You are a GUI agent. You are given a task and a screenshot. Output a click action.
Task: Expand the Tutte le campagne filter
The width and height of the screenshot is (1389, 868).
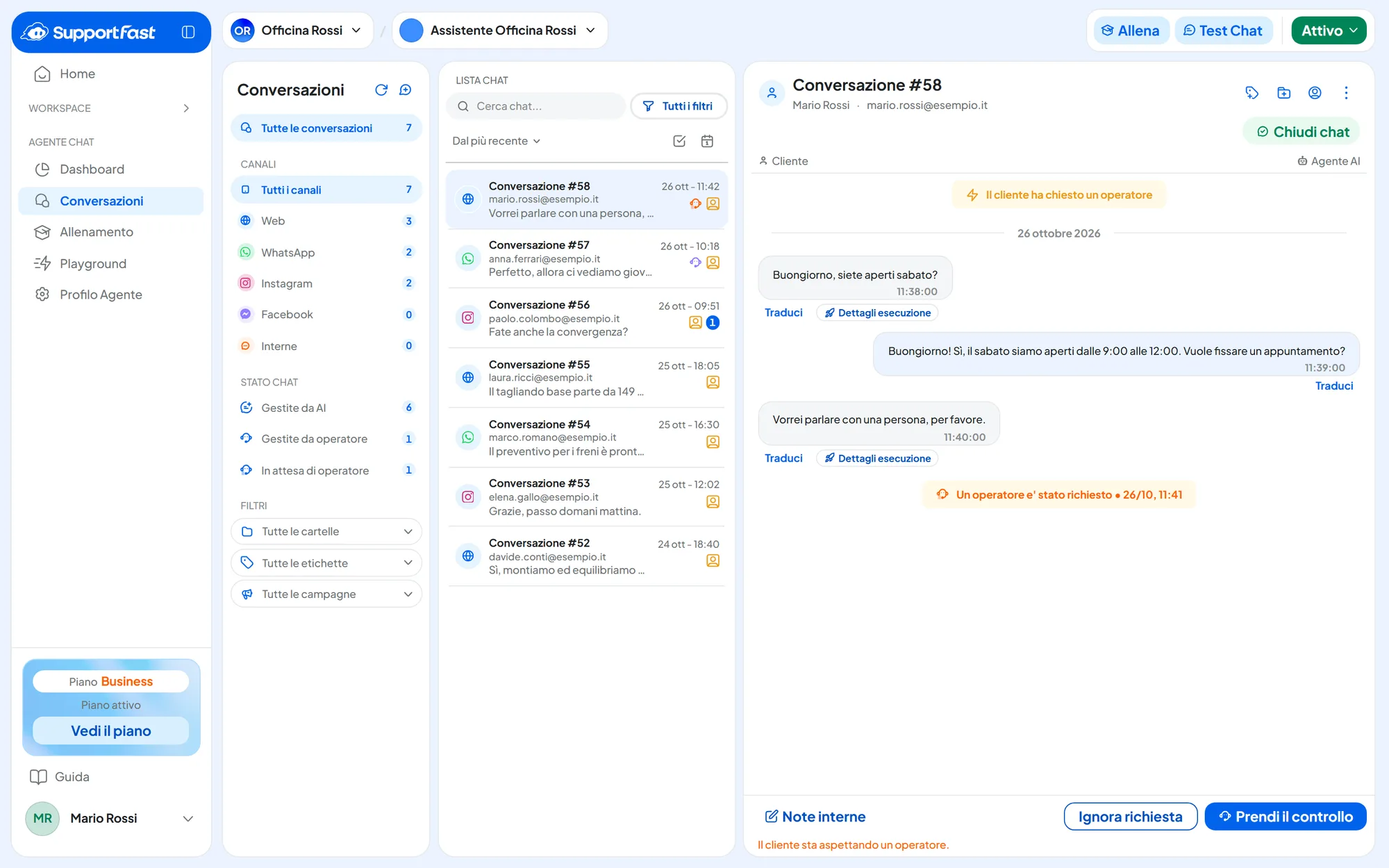click(x=326, y=594)
